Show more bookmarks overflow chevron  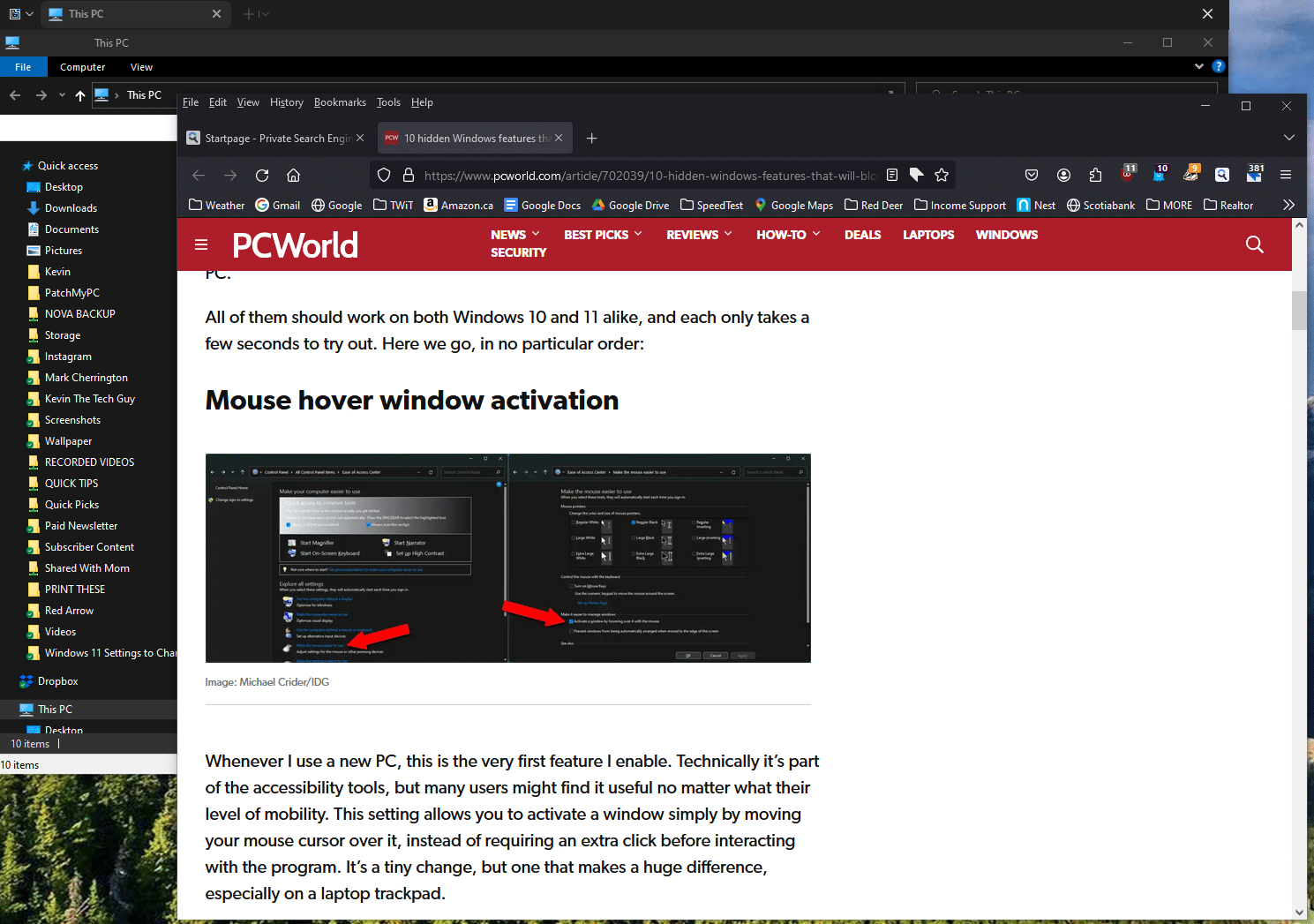click(1288, 205)
